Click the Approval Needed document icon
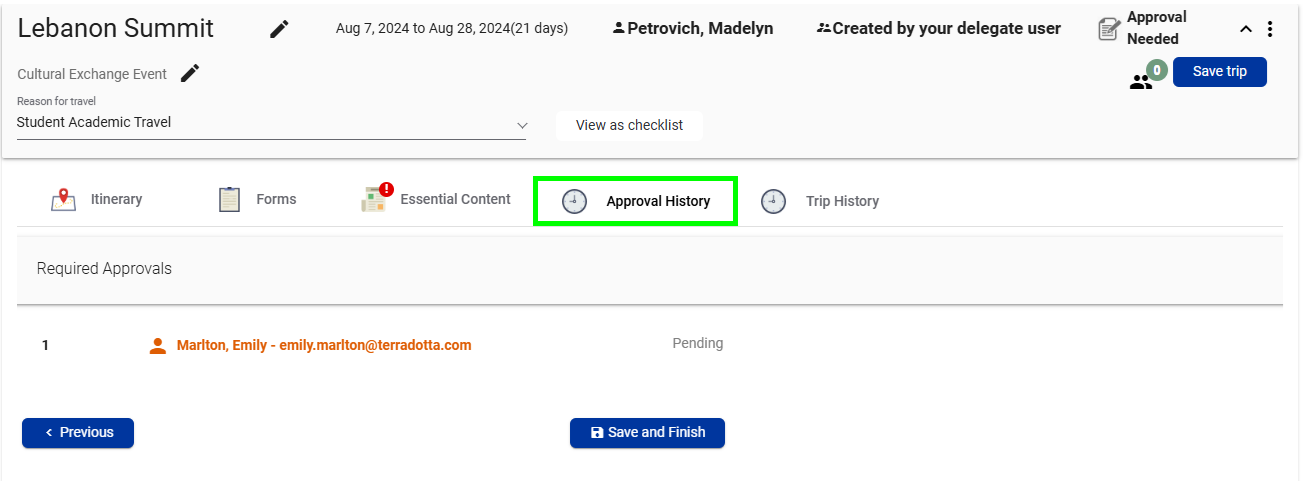Viewport: 1303px width, 481px height. [x=1108, y=29]
